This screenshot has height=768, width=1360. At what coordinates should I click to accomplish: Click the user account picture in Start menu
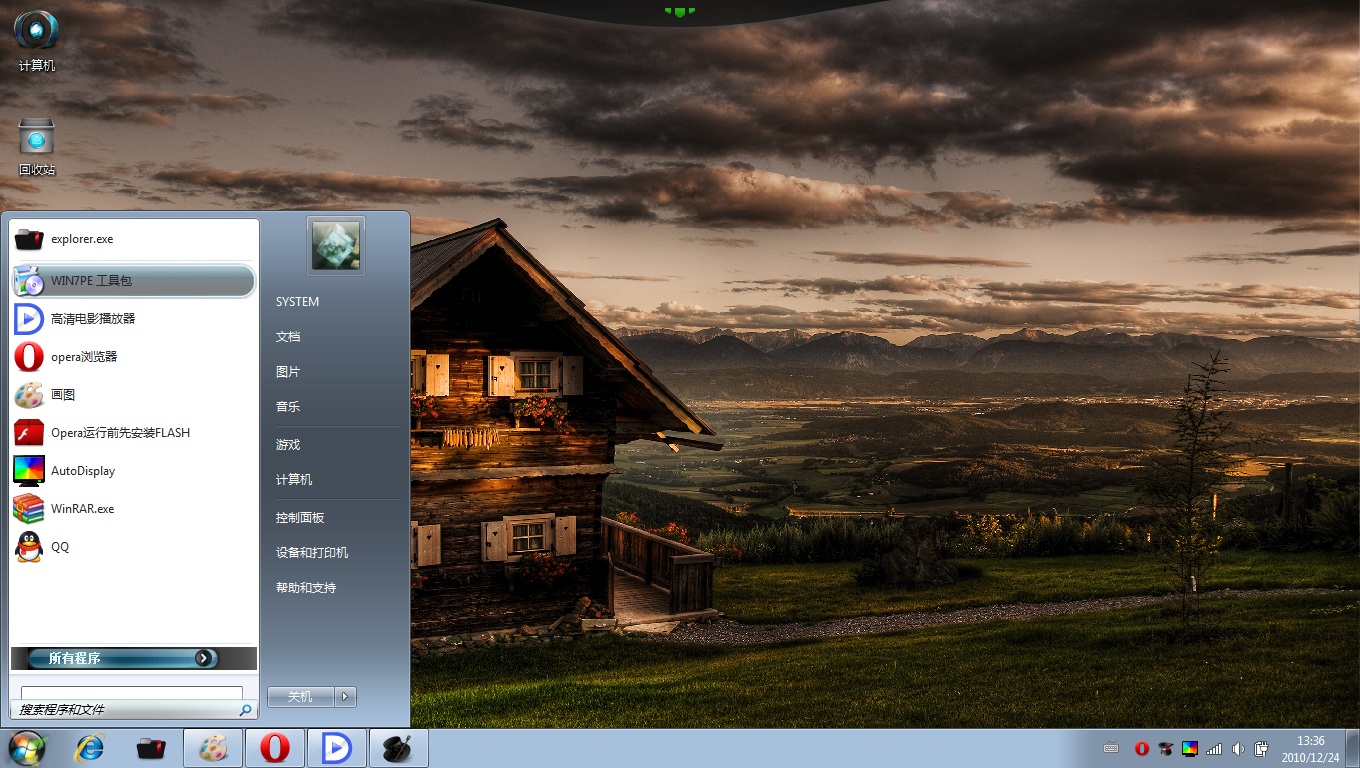coord(336,246)
